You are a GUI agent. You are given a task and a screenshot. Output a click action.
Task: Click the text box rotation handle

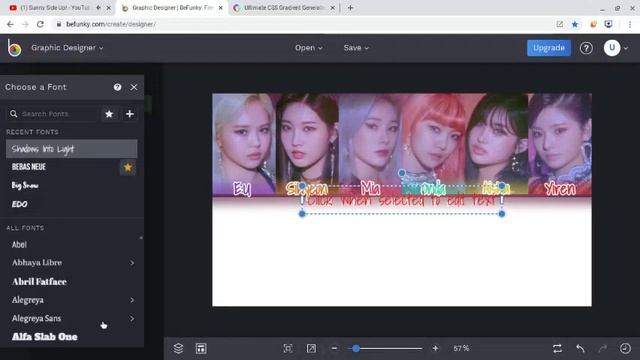[x=402, y=173]
